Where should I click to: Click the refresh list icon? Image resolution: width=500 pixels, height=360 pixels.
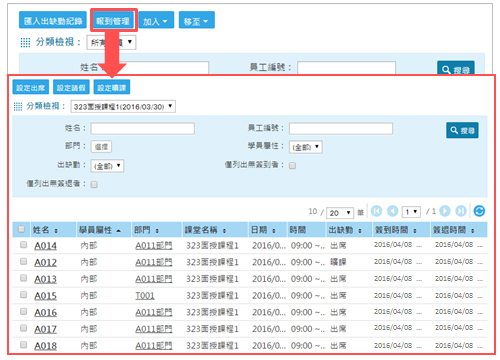(x=479, y=211)
